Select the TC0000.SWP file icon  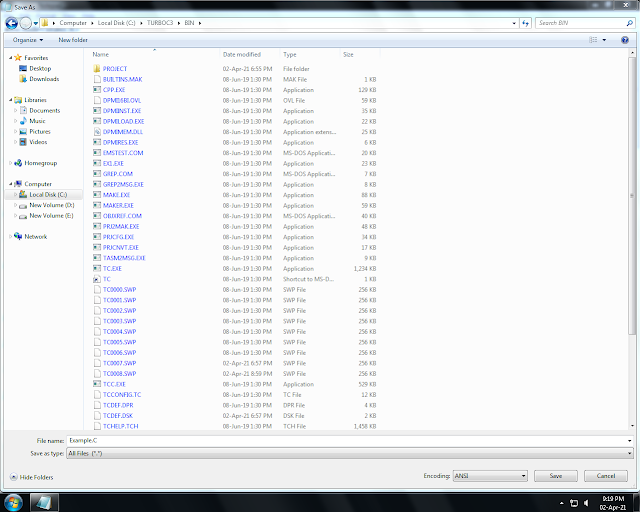point(97,289)
